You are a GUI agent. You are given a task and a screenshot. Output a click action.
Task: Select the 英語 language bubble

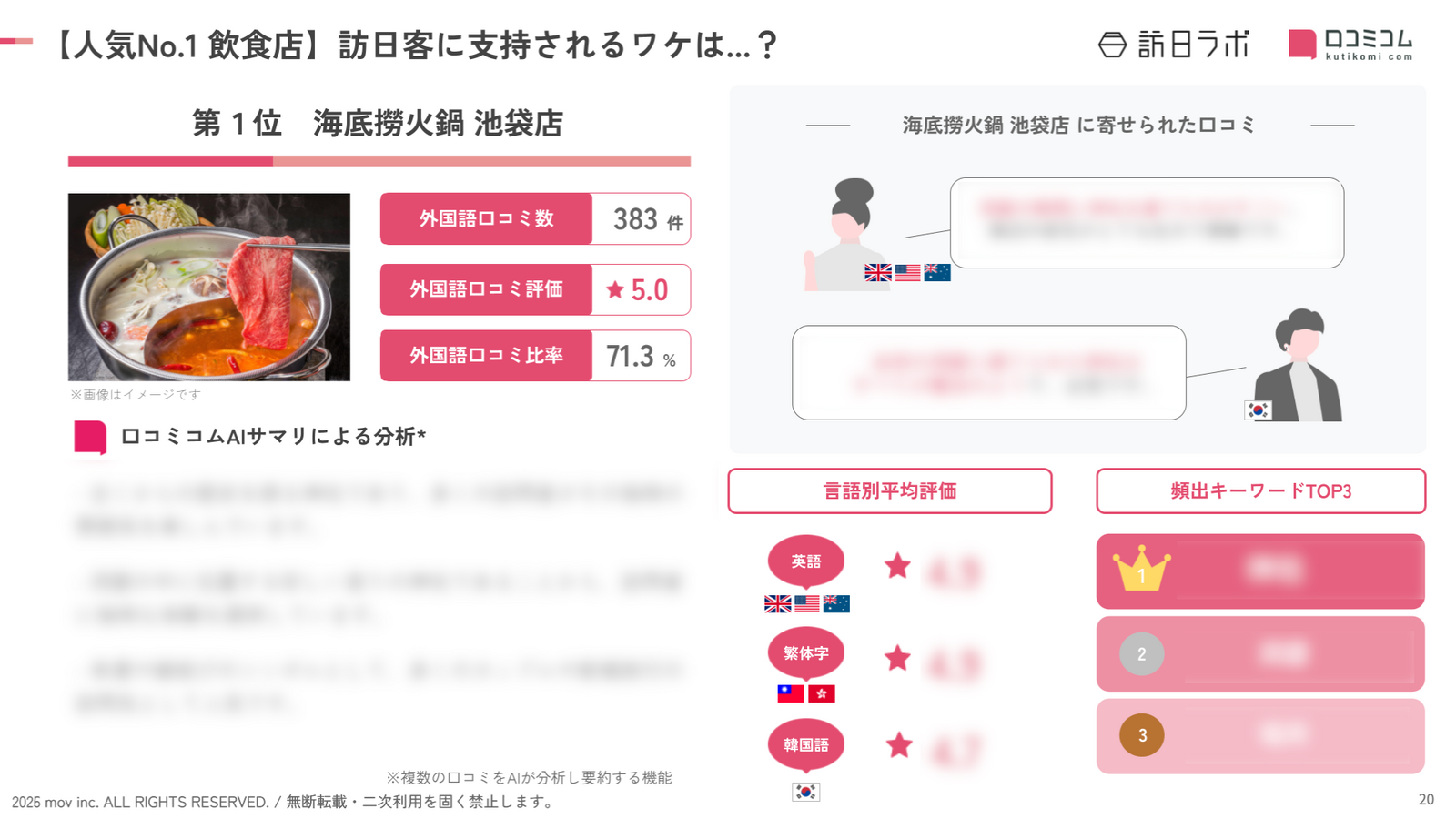tap(805, 561)
